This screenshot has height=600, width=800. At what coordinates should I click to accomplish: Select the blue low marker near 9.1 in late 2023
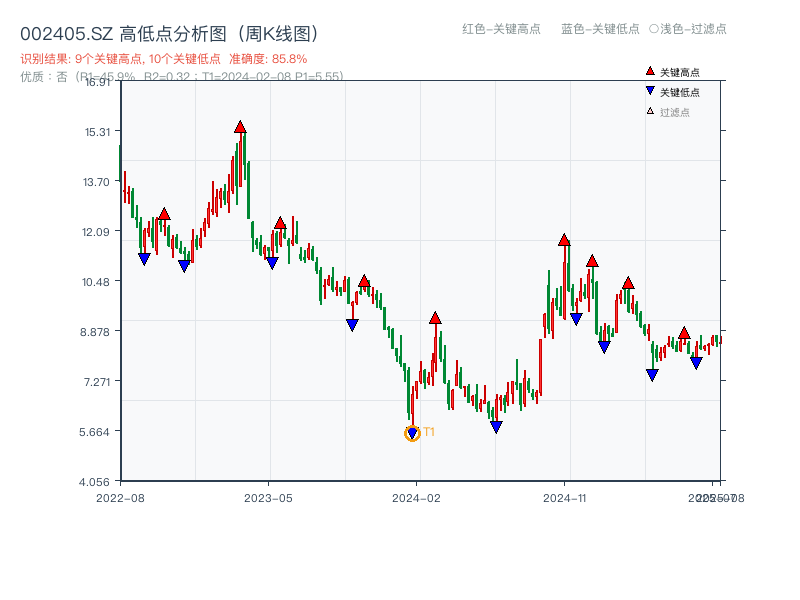352,325
